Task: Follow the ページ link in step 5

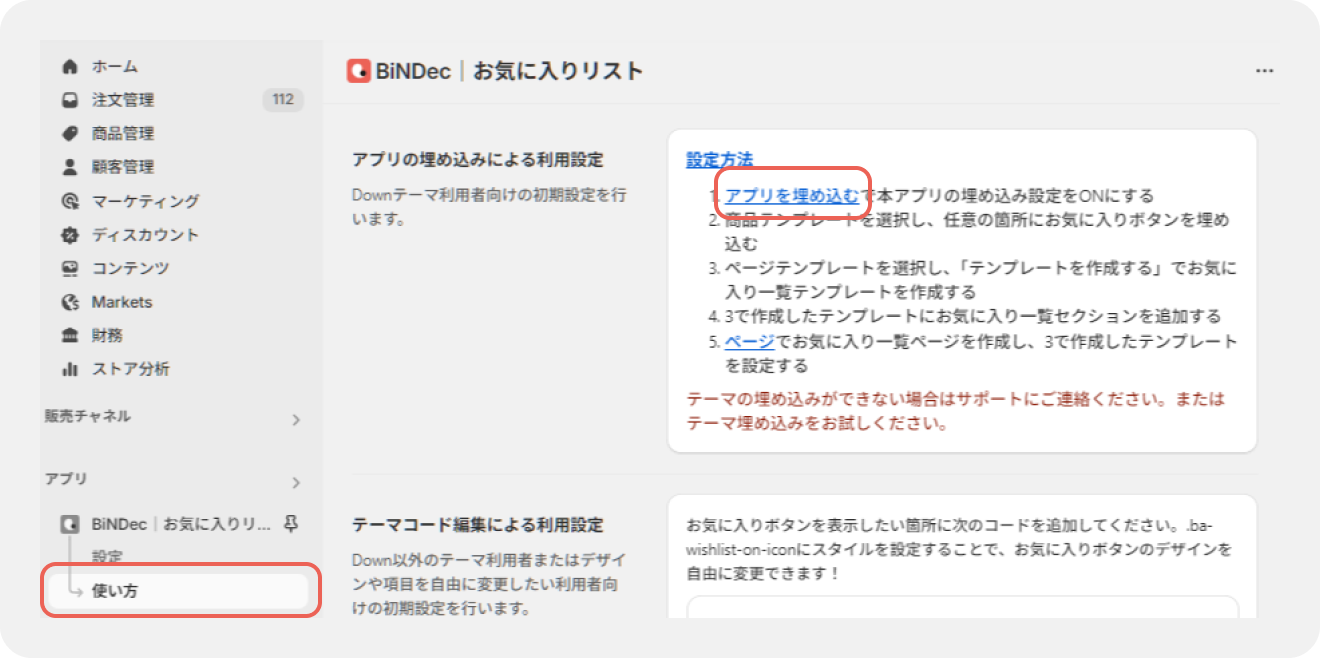Action: click(x=750, y=342)
